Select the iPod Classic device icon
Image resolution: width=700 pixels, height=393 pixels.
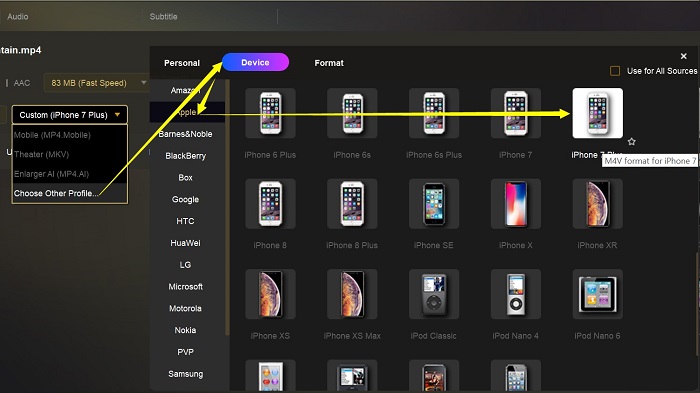[434, 294]
